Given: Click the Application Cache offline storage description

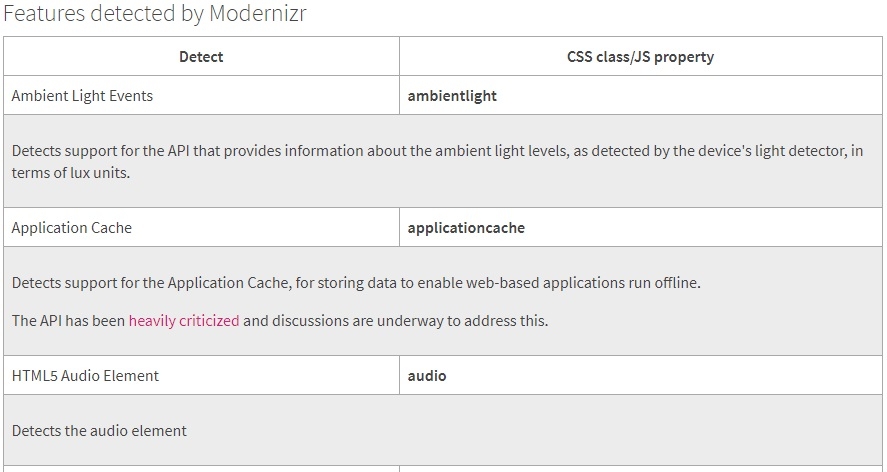Looking at the screenshot, I should pos(356,283).
